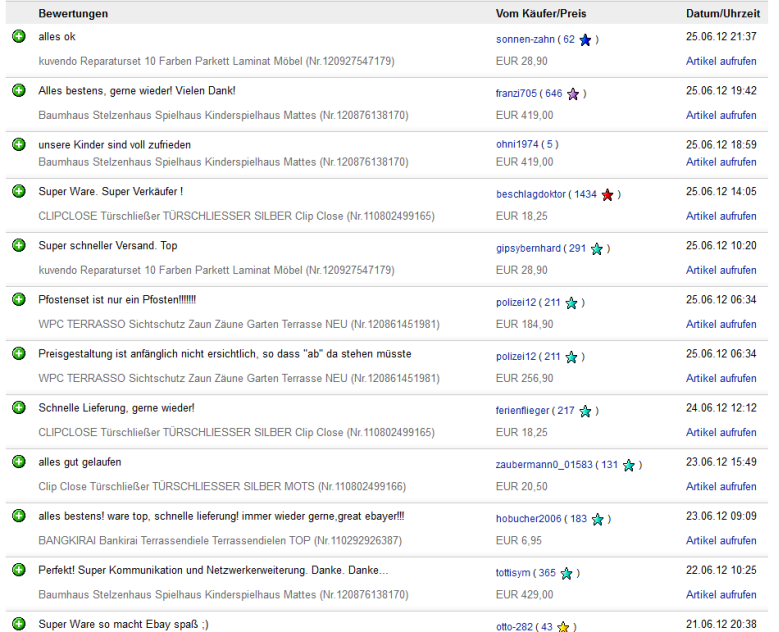Open buyer profile otto-282
This screenshot has height=632, width=779.
pyautogui.click(x=514, y=627)
